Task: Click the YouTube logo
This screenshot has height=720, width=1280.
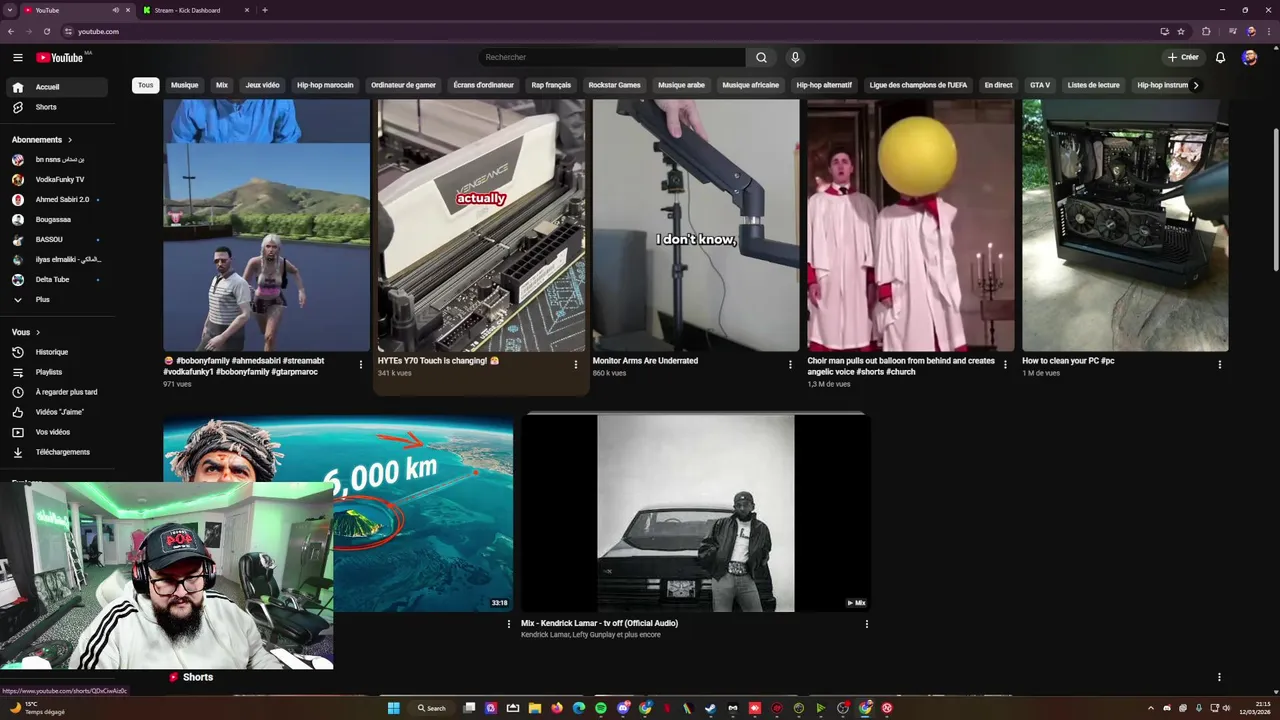Action: pyautogui.click(x=60, y=57)
